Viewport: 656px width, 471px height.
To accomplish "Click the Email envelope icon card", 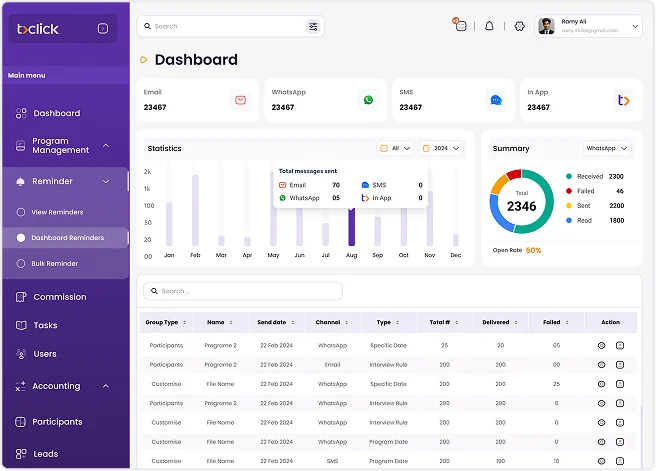I will (240, 100).
